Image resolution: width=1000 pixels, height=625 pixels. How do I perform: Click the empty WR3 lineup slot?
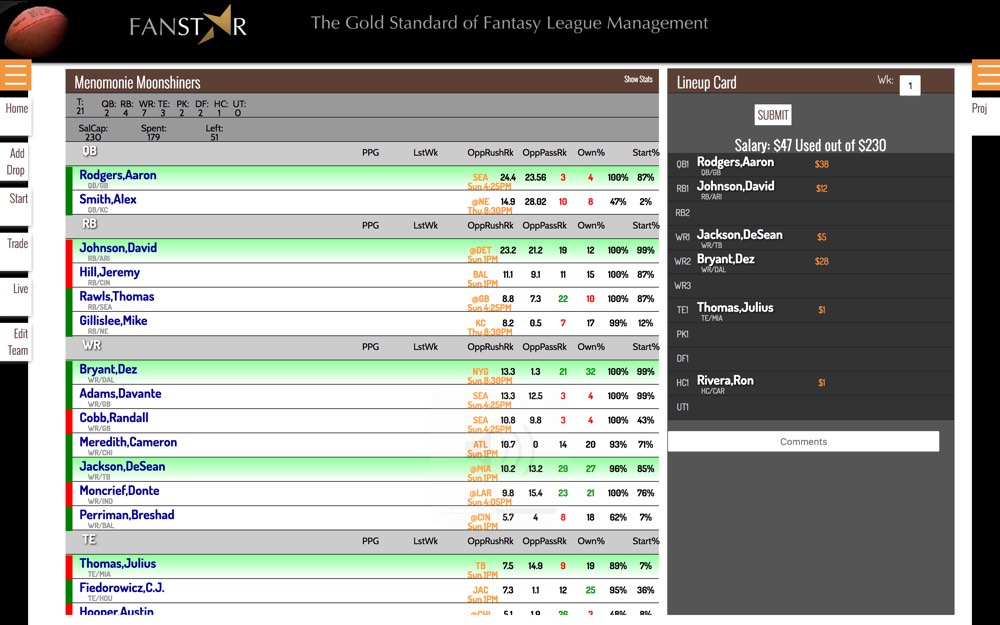click(811, 286)
